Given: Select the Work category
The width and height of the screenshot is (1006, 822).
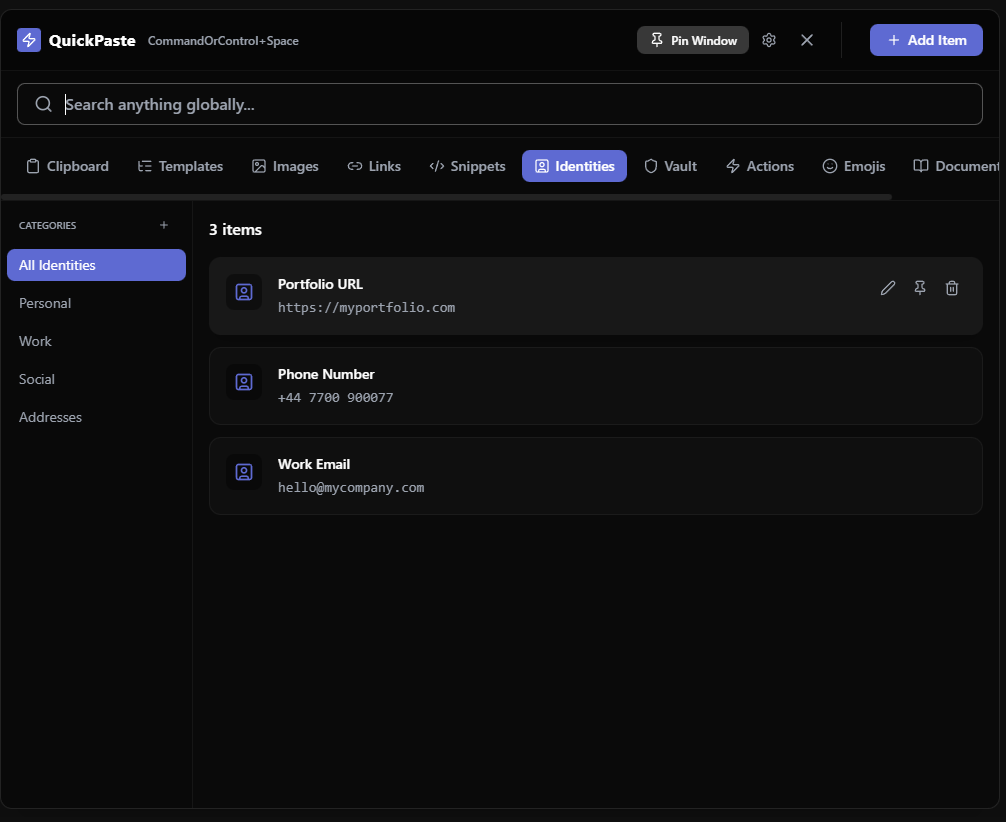Looking at the screenshot, I should coord(96,341).
